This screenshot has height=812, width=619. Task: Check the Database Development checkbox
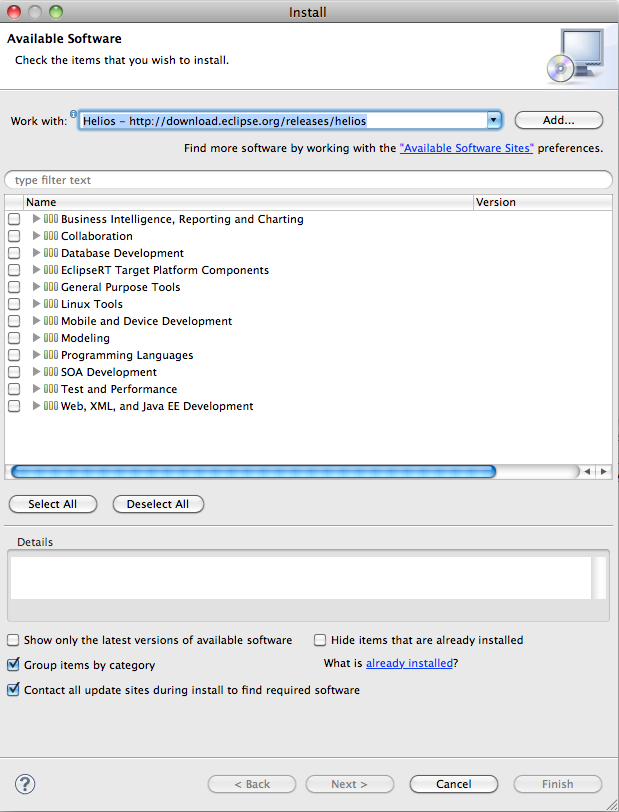[14, 253]
